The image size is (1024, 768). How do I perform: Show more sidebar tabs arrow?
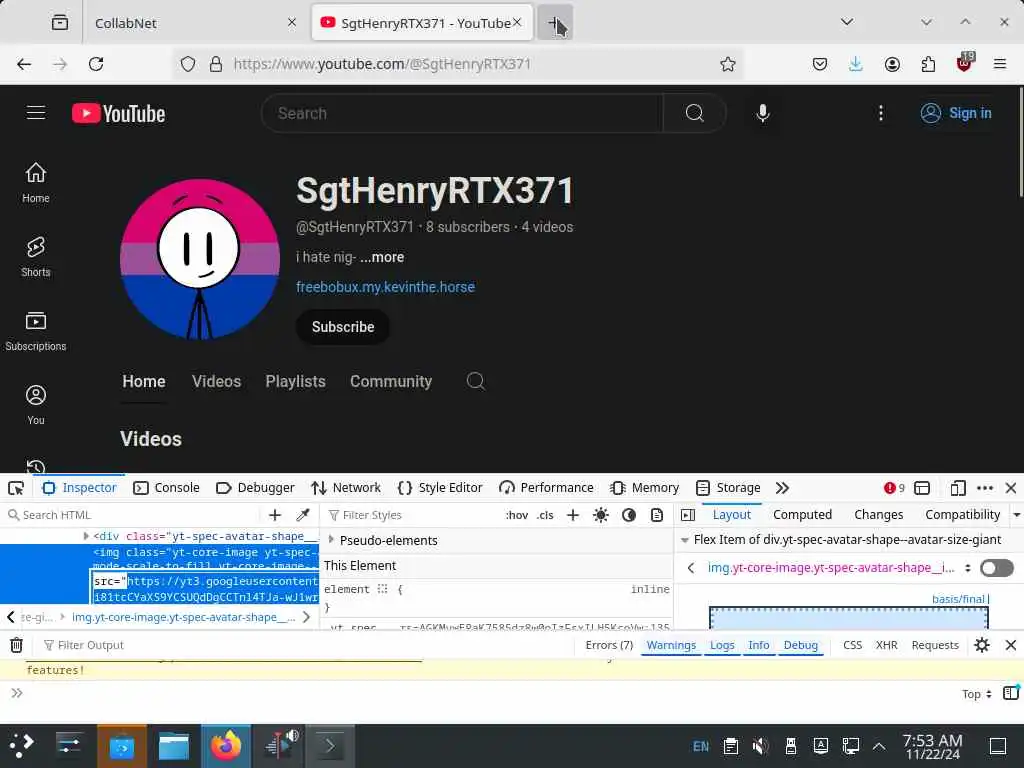1017,515
